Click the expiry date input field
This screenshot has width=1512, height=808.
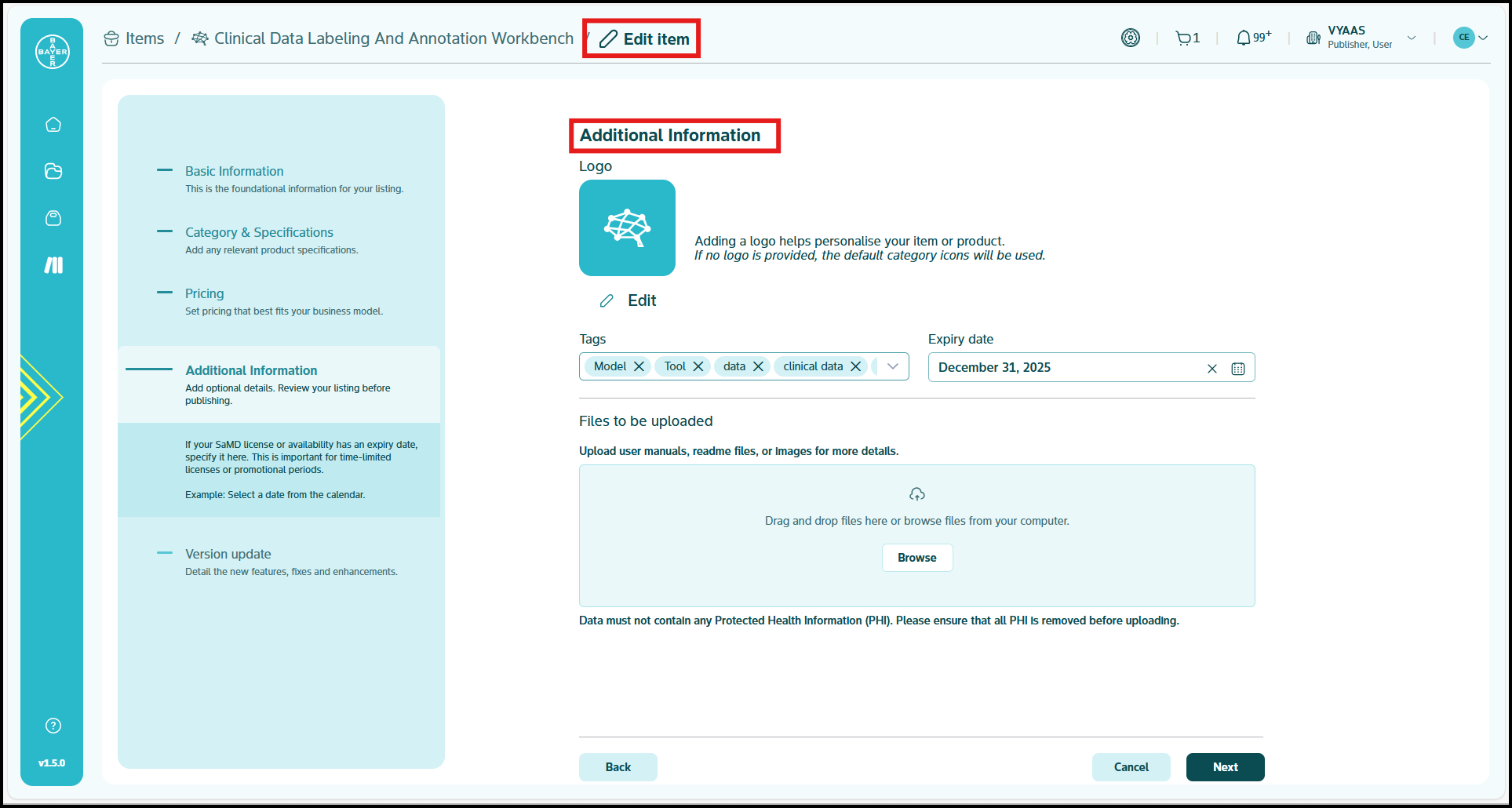click(x=1059, y=367)
